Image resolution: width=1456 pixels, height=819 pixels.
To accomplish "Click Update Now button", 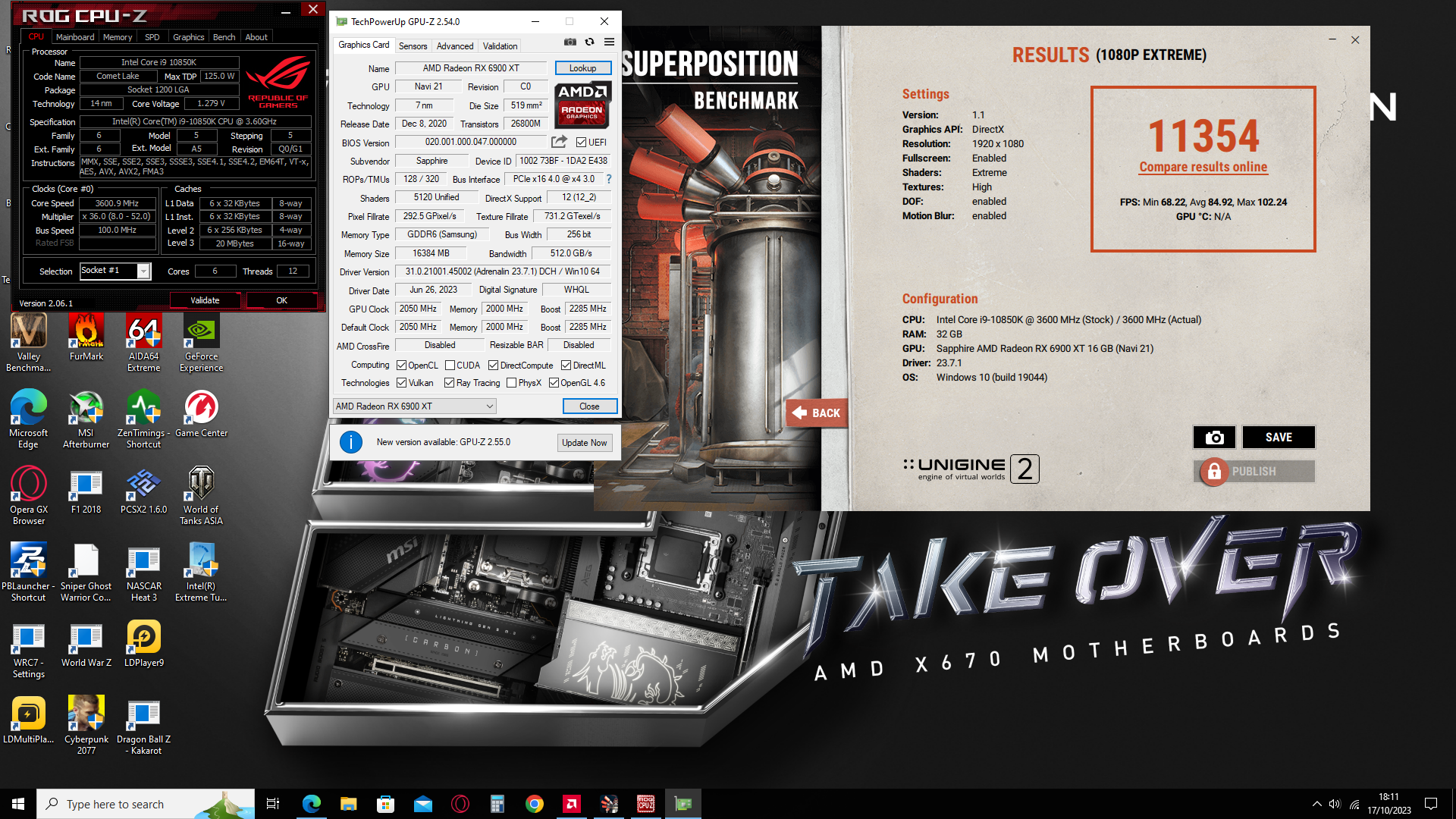I will [x=585, y=443].
